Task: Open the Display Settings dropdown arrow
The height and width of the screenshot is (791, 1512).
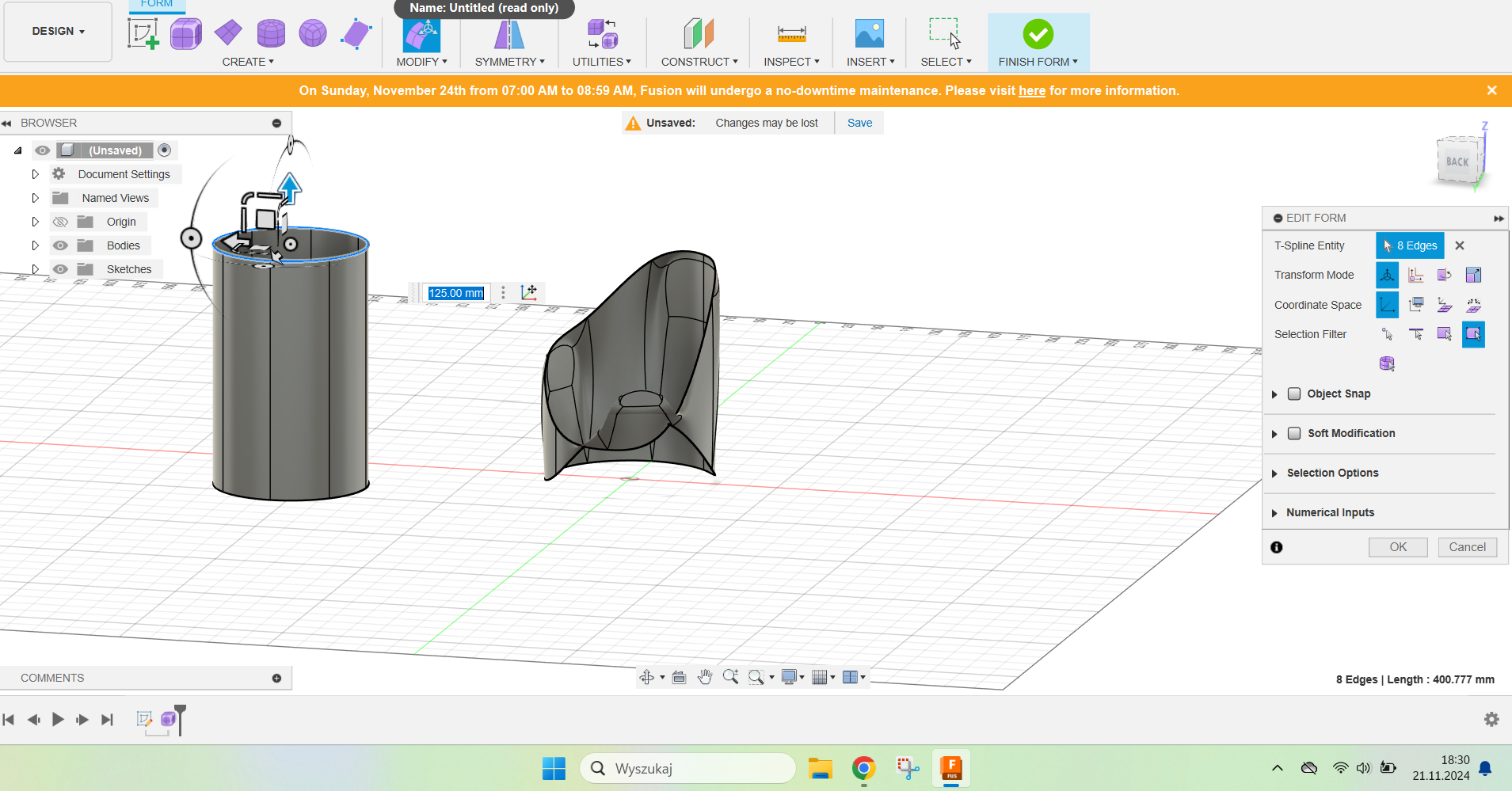Action: click(802, 677)
